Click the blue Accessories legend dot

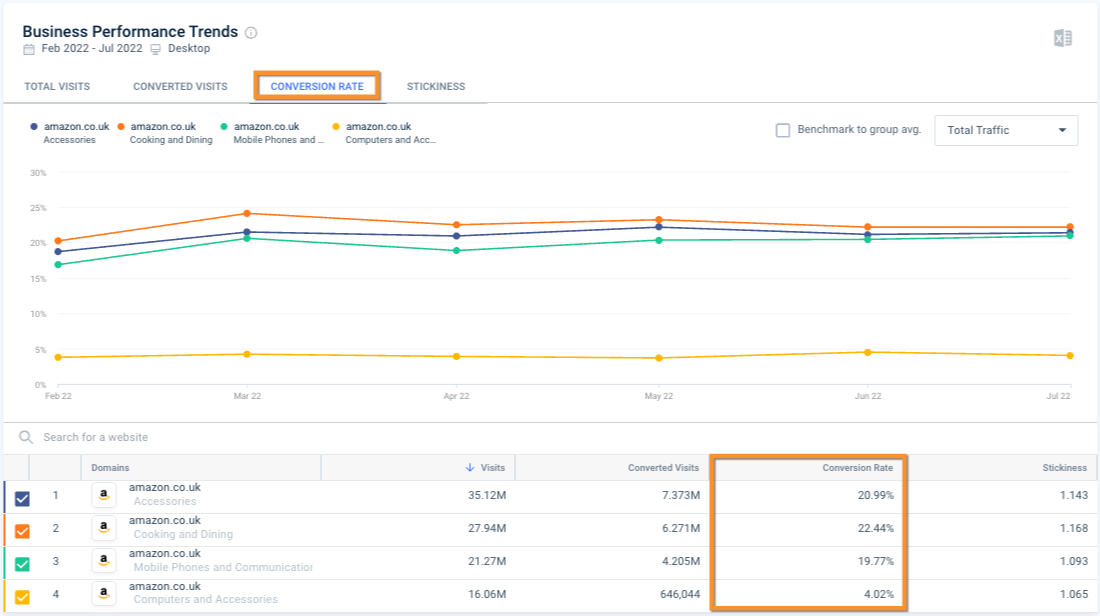coord(34,127)
